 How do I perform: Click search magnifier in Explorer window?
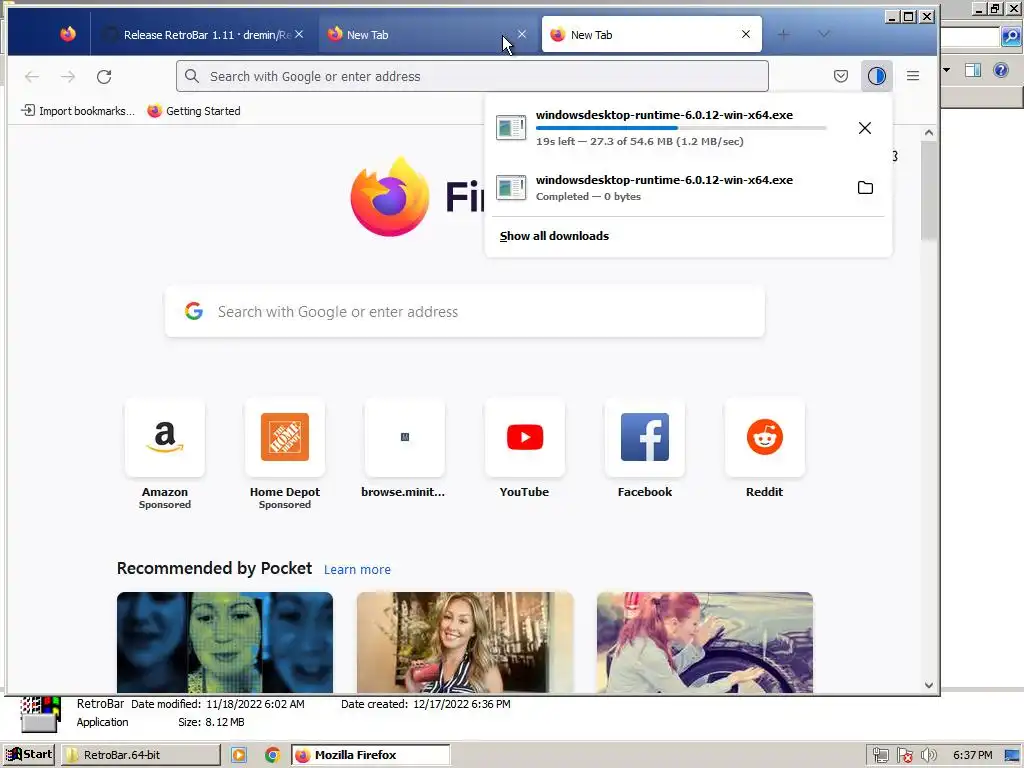[1011, 37]
